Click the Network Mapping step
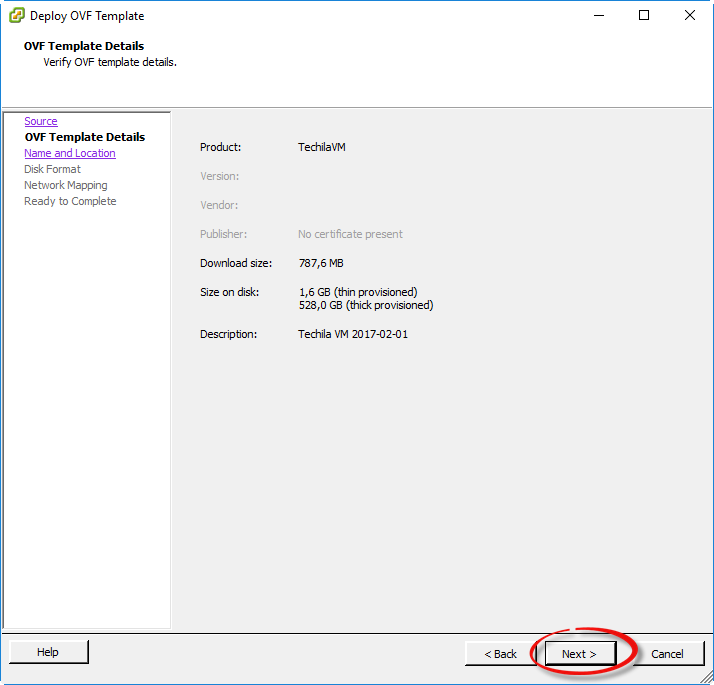714x685 pixels. [x=65, y=185]
